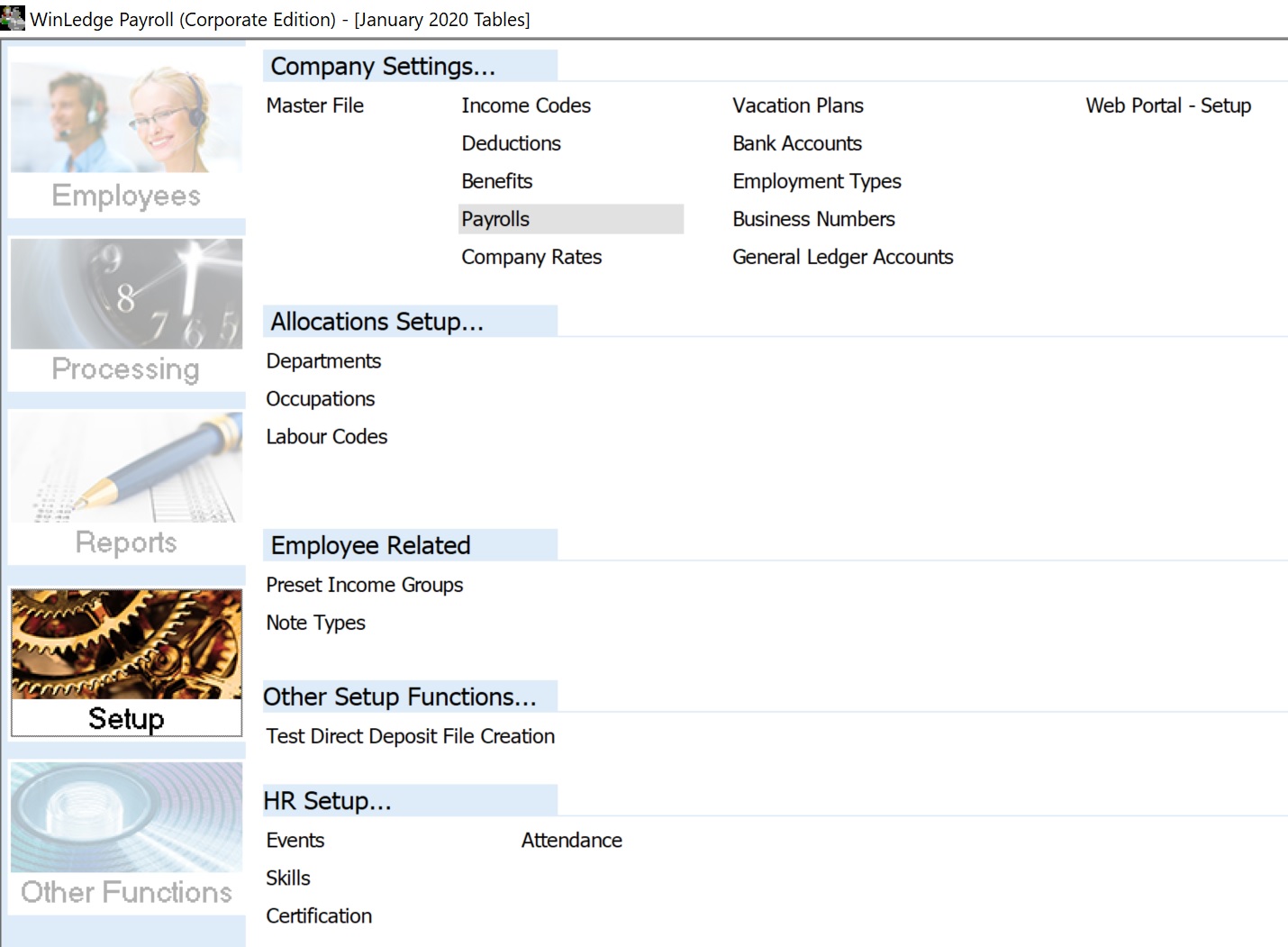Open the highlighted Payrolls item
The width and height of the screenshot is (1288, 947).
[x=571, y=219]
